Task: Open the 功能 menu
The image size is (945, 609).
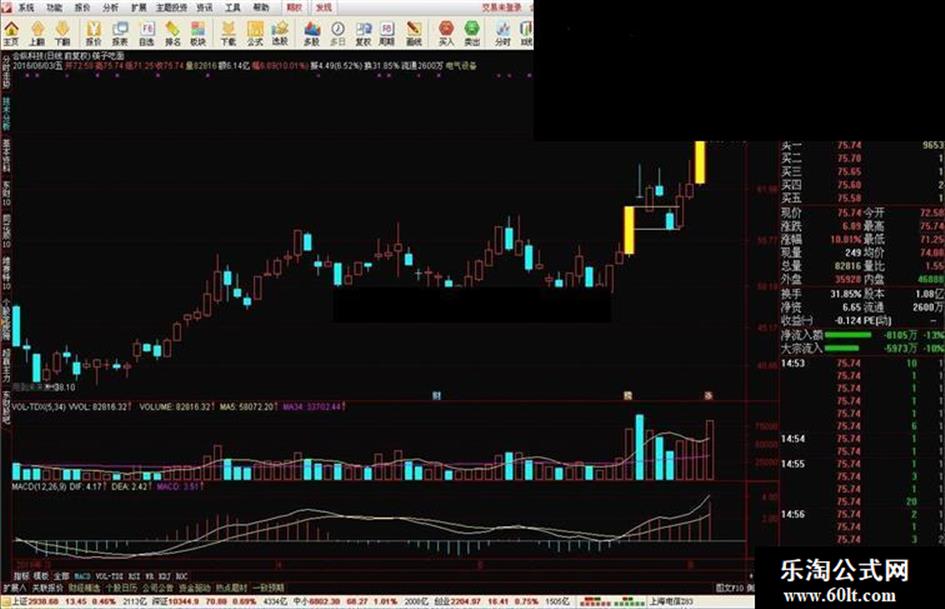Action: (55, 8)
